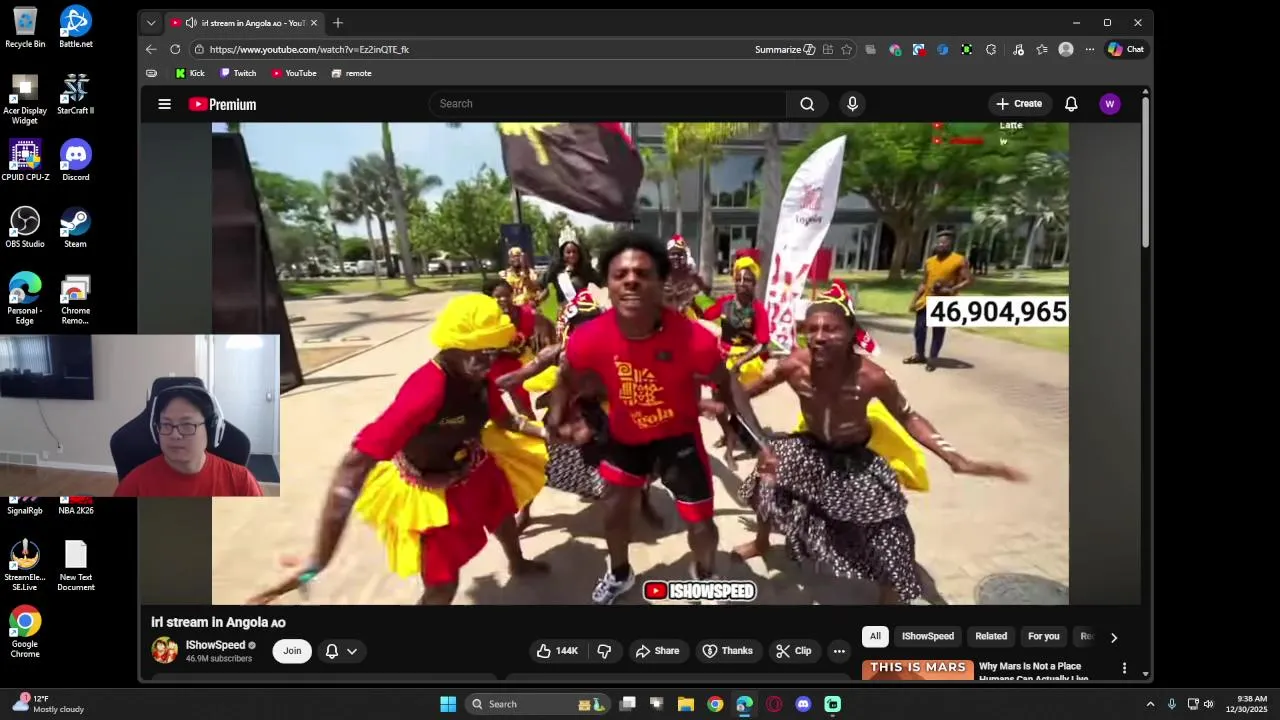Click into the YouTube search field
The height and width of the screenshot is (720, 1280).
[x=608, y=104]
